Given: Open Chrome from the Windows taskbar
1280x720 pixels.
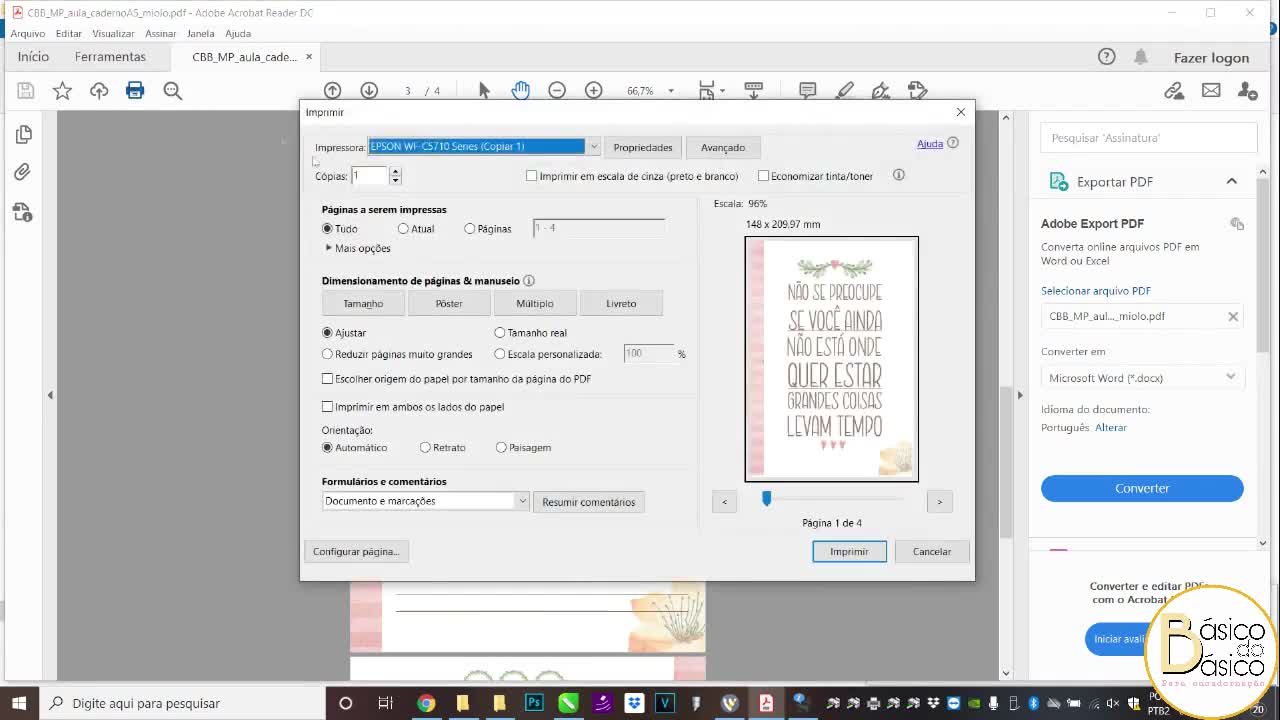Looking at the screenshot, I should tap(426, 703).
